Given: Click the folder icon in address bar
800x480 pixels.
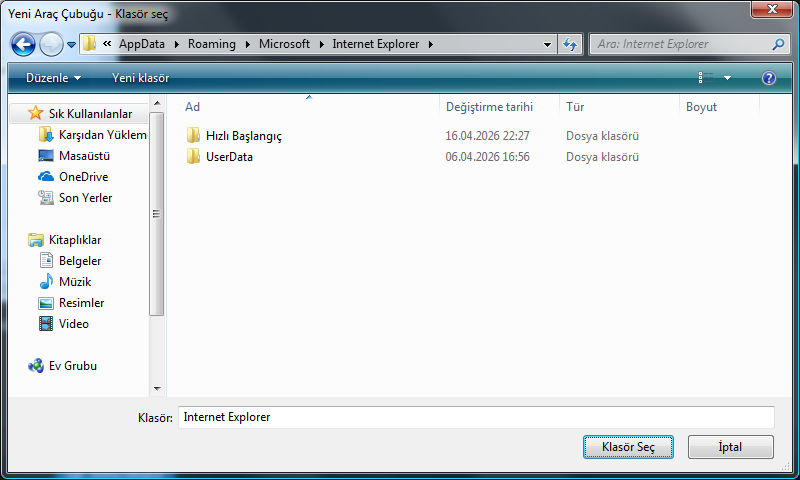Looking at the screenshot, I should pos(89,44).
